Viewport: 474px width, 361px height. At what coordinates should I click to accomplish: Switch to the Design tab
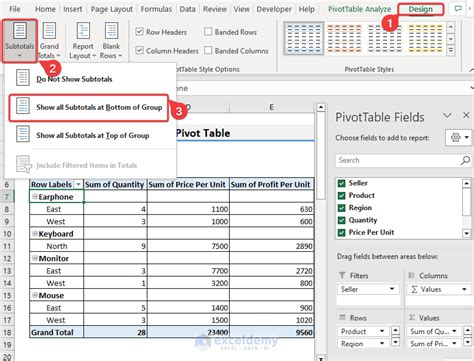[x=421, y=9]
